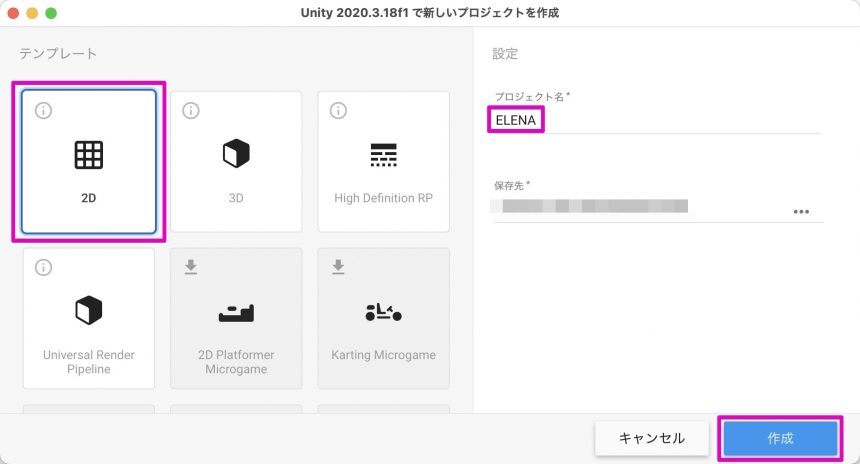Click the 3D template label text
This screenshot has height=464, width=860.
click(236, 198)
